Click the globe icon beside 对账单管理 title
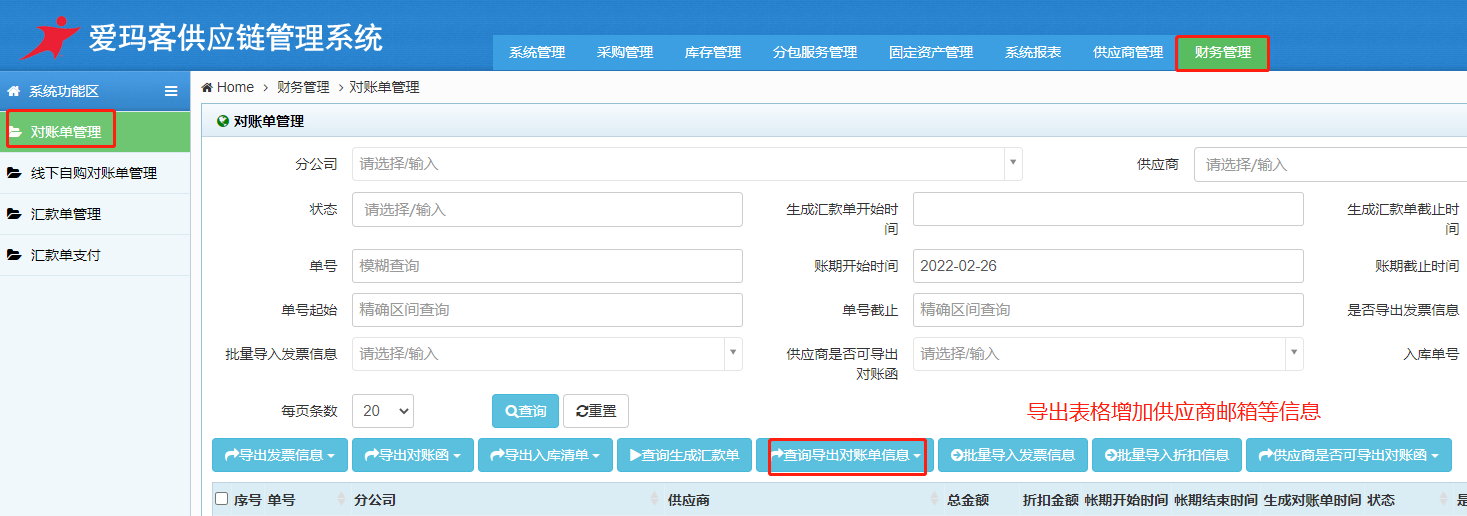 223,121
